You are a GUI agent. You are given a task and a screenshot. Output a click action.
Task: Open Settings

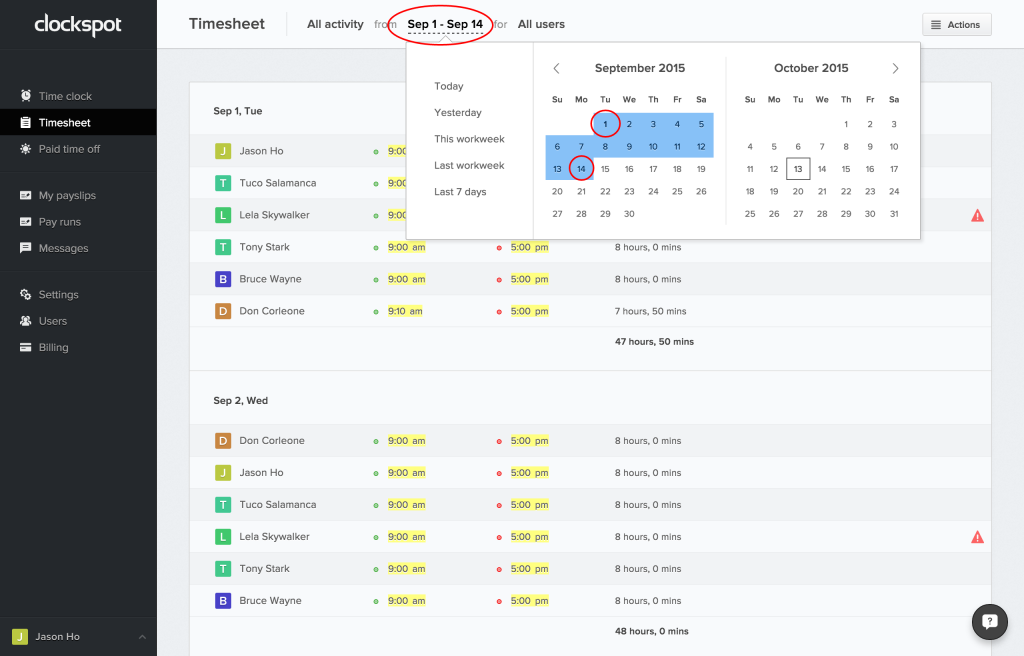[60, 294]
